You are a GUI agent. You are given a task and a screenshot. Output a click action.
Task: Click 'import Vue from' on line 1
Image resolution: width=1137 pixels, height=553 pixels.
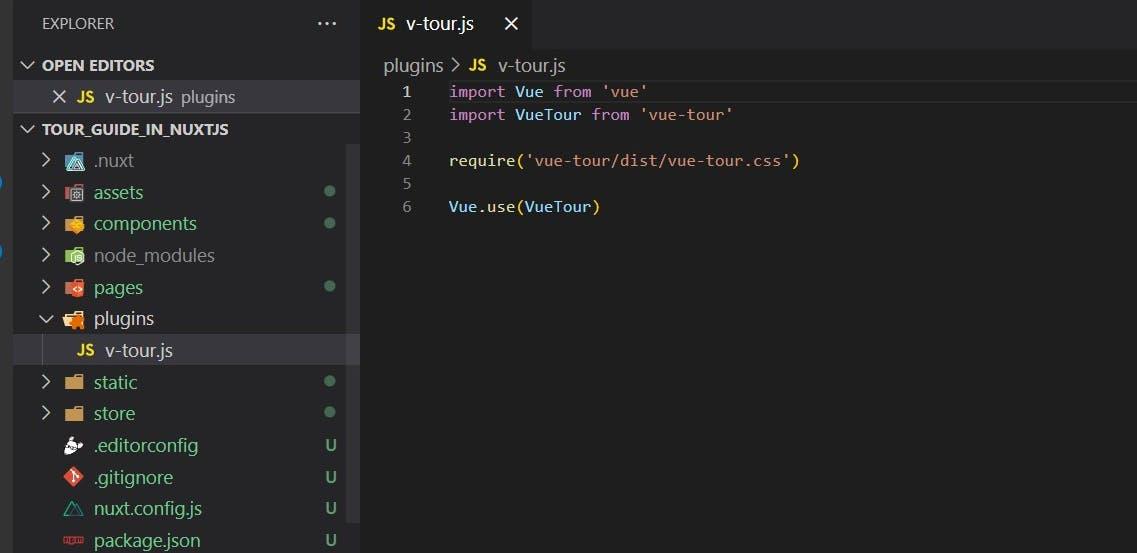(520, 92)
